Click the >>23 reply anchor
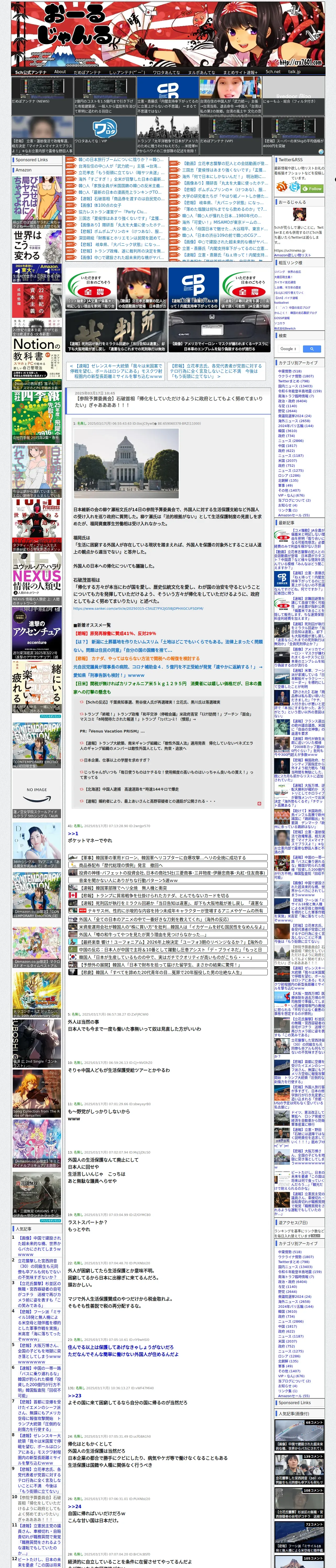Screen dimensions: 336x1568 tap(74, 1396)
